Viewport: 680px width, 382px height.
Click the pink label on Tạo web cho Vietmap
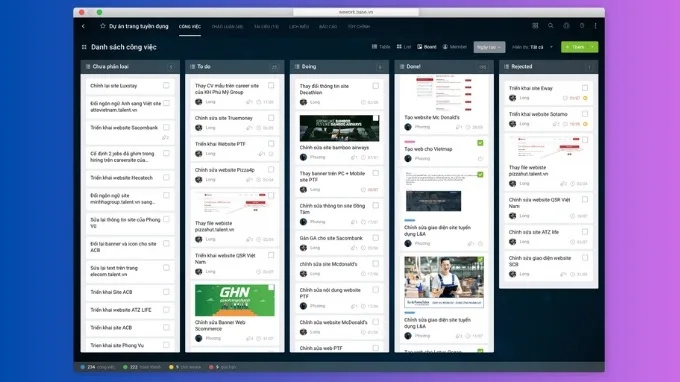410,141
